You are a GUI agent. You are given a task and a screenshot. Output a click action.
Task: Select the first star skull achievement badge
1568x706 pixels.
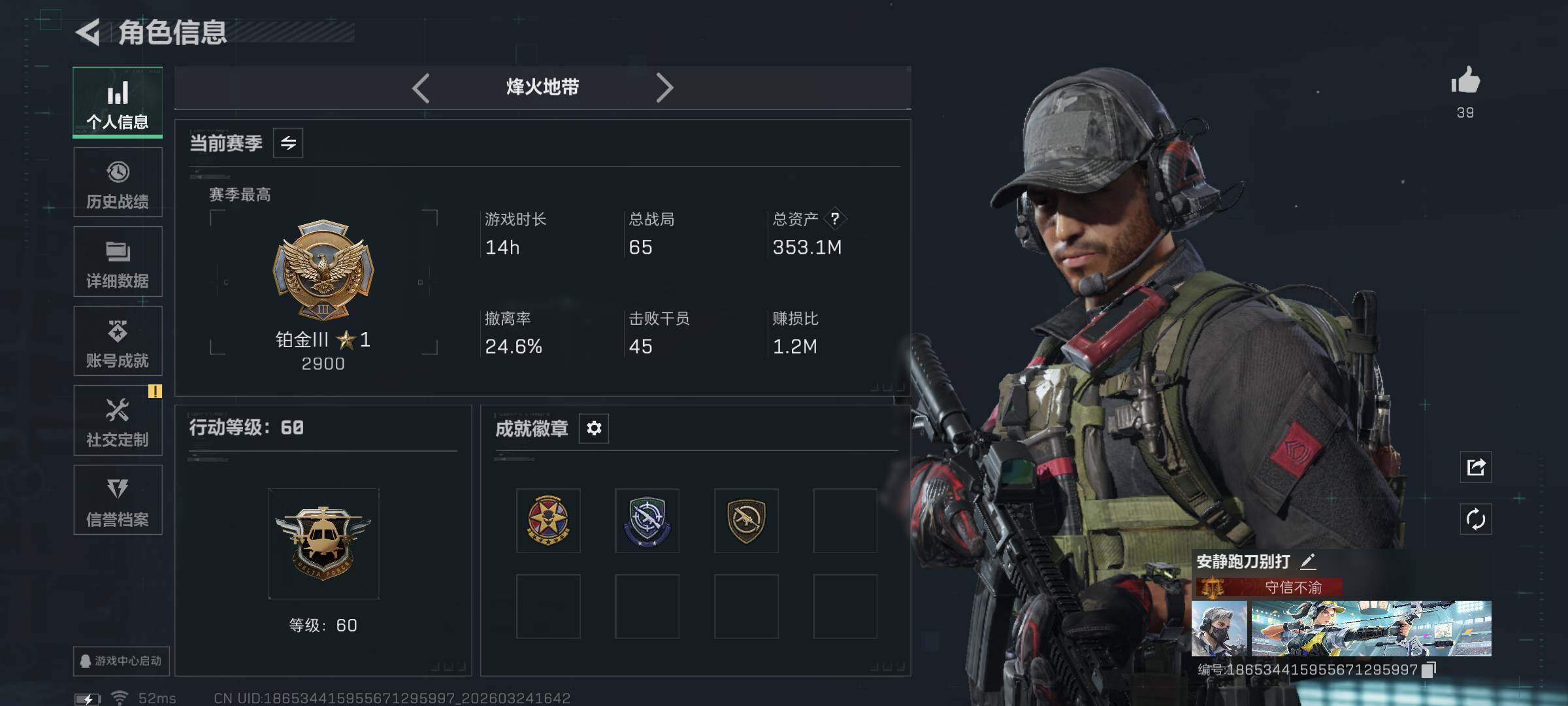point(548,521)
